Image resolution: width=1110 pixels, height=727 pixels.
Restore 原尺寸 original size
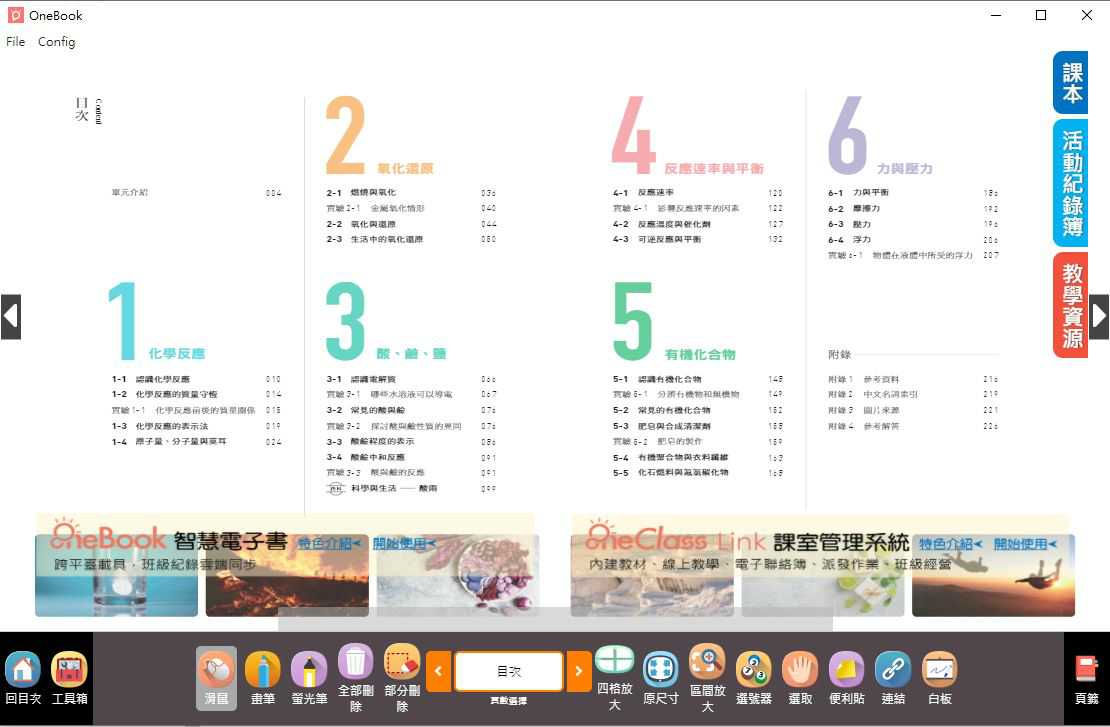click(660, 678)
